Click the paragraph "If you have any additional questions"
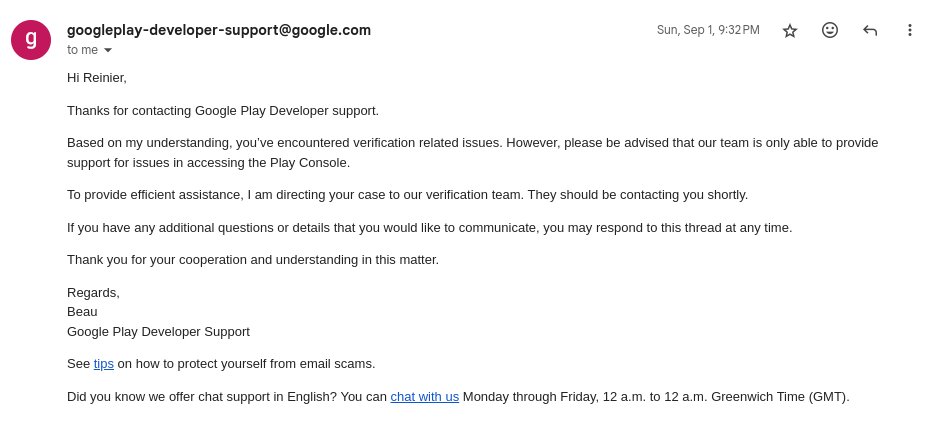This screenshot has width=933, height=423. point(430,228)
